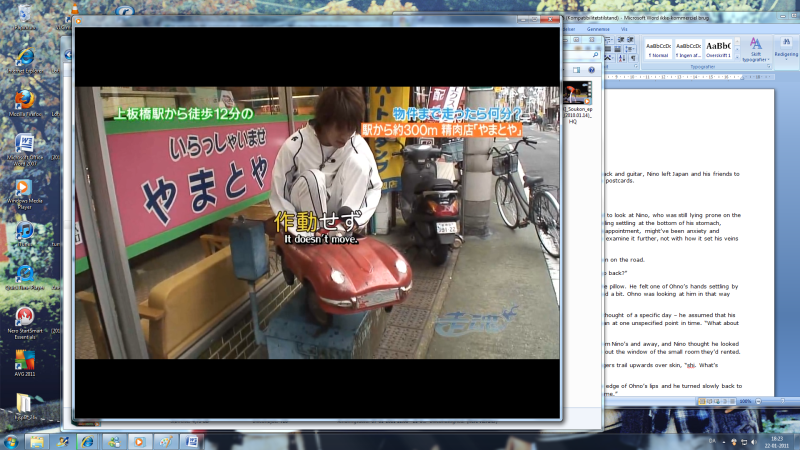Click the volume icon in system tray

(754, 442)
